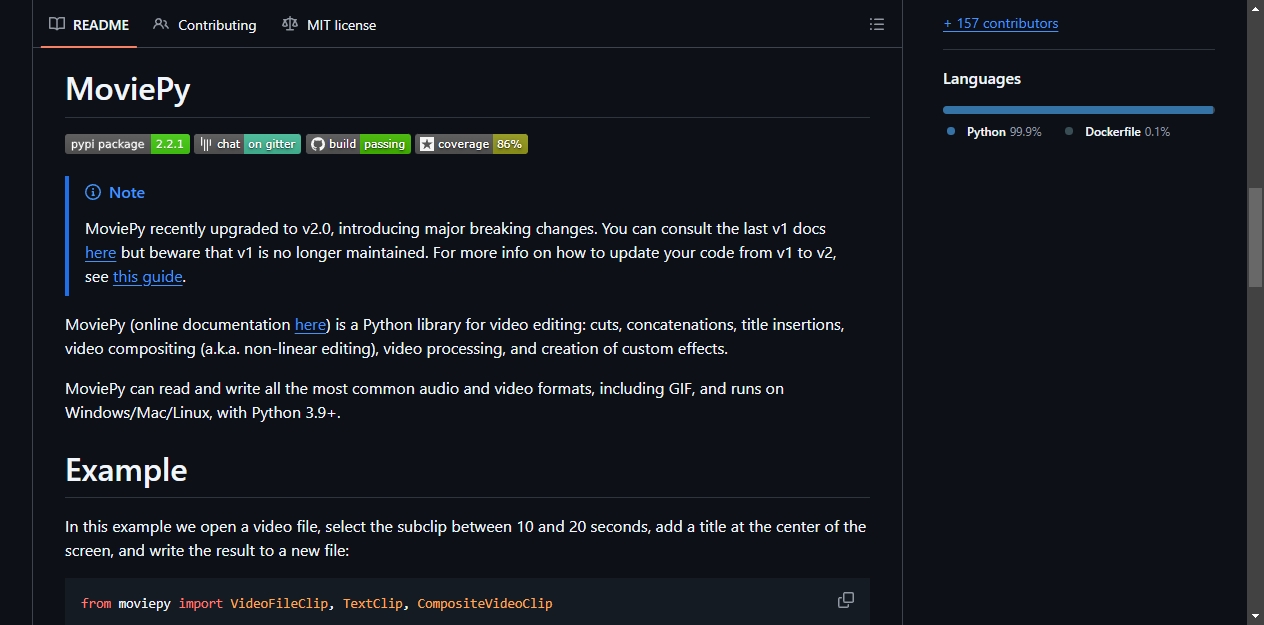Click the Python 99.9% language entry
Image resolution: width=1264 pixels, height=625 pixels.
tap(994, 132)
